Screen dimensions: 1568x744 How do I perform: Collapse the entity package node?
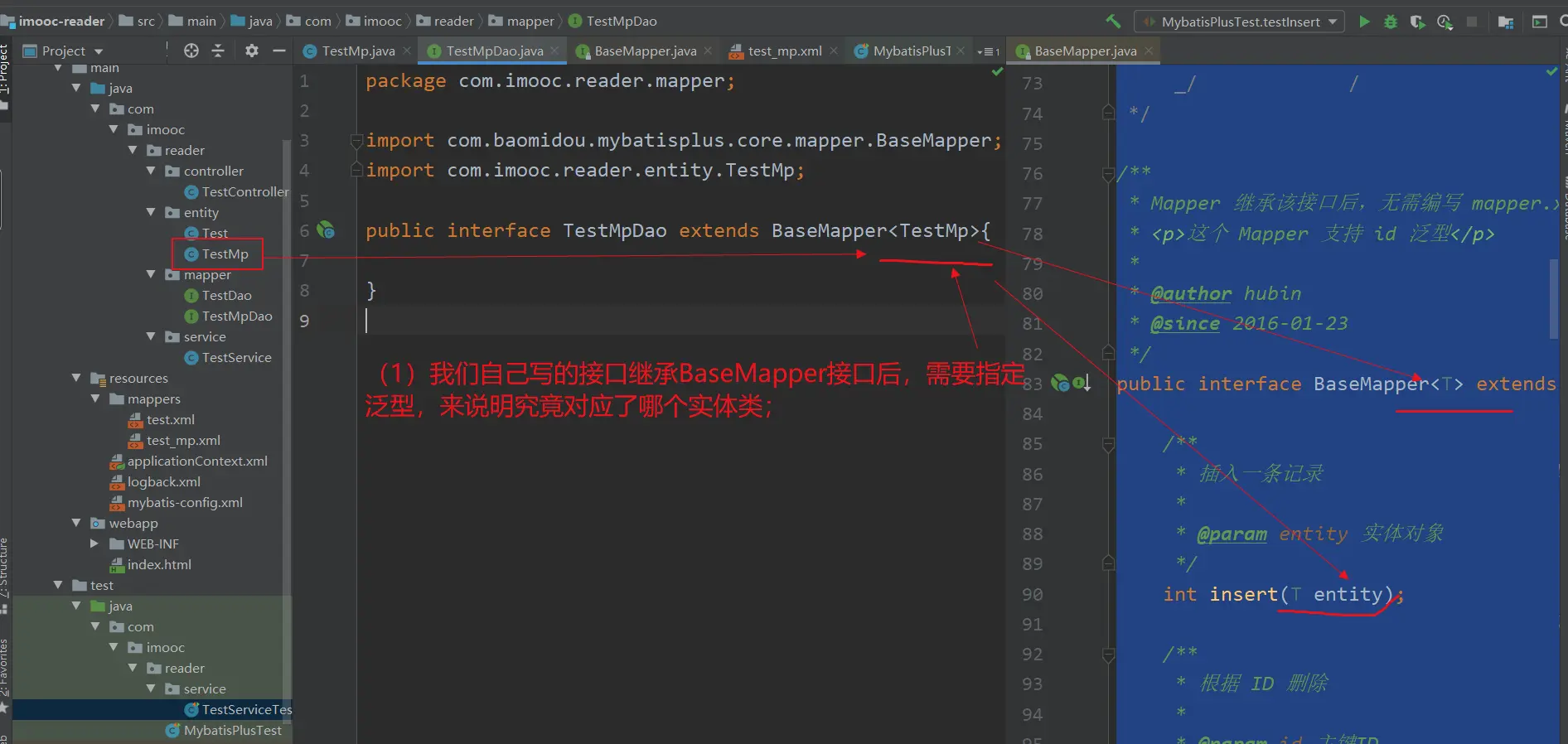pyautogui.click(x=151, y=212)
